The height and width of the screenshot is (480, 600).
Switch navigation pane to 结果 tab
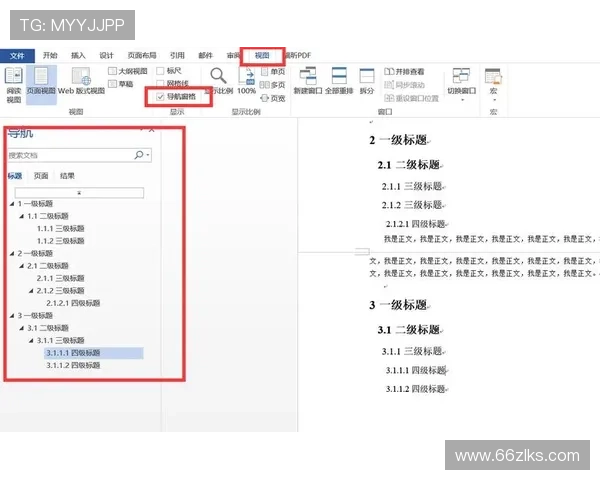tap(67, 176)
